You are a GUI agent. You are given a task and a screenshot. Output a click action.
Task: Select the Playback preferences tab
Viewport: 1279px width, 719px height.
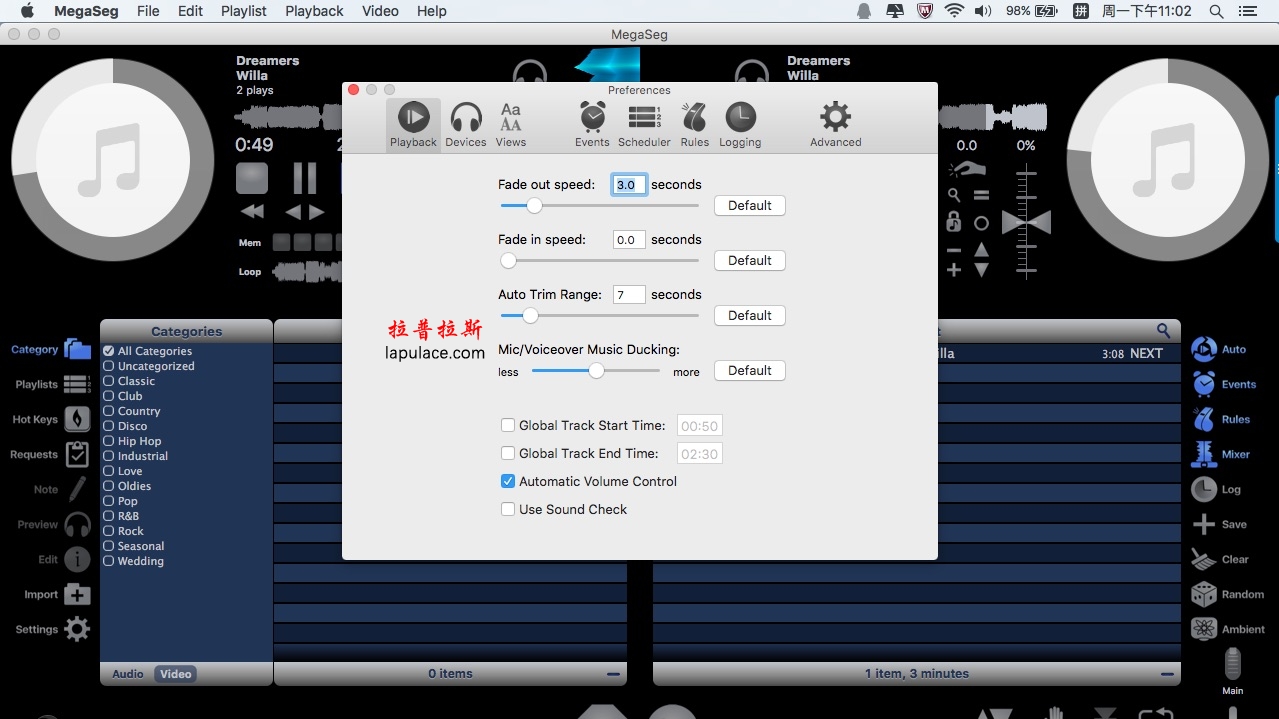tap(413, 125)
